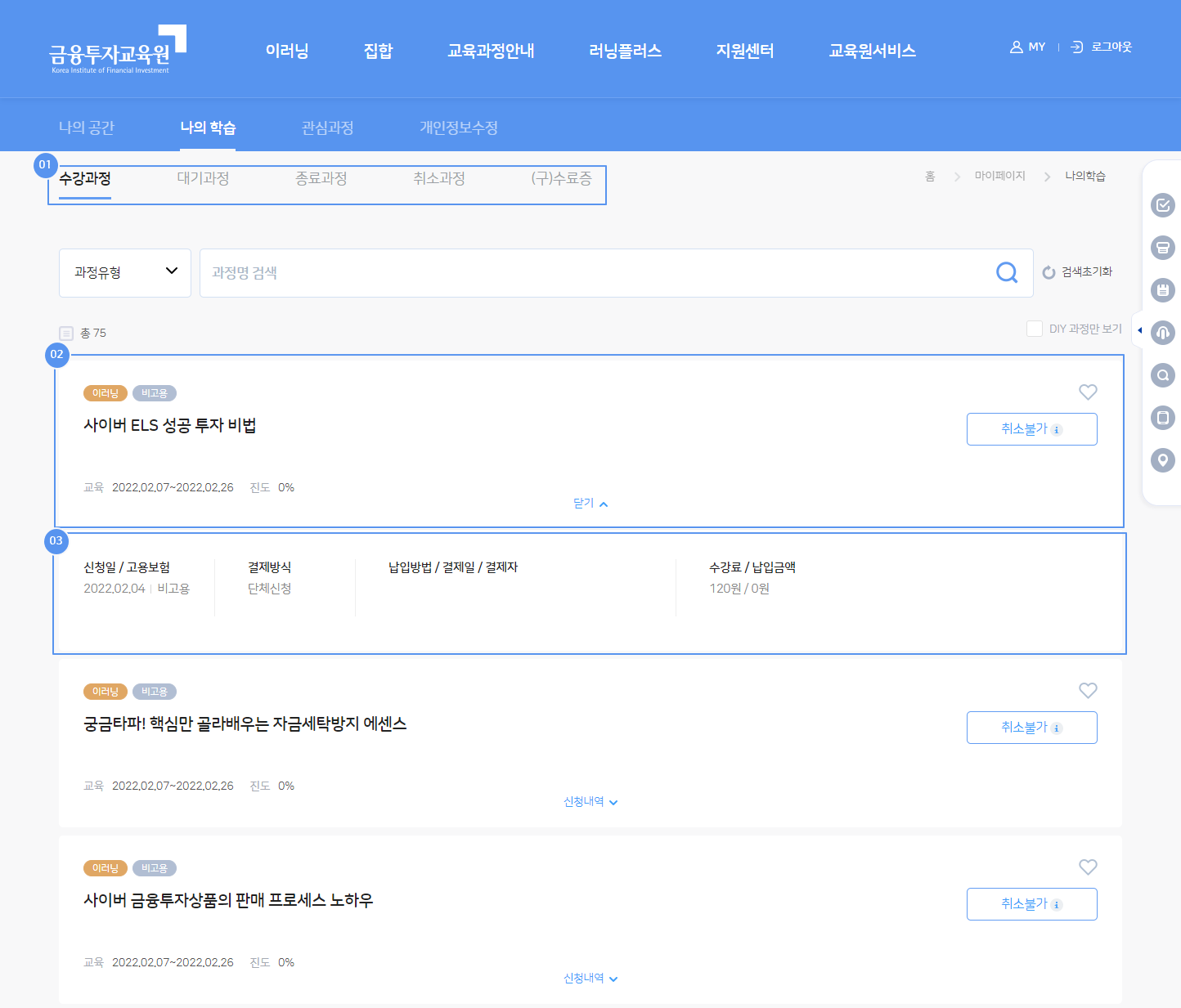Click the heart icon for 자금세탁방지 에센스 course

[1088, 691]
